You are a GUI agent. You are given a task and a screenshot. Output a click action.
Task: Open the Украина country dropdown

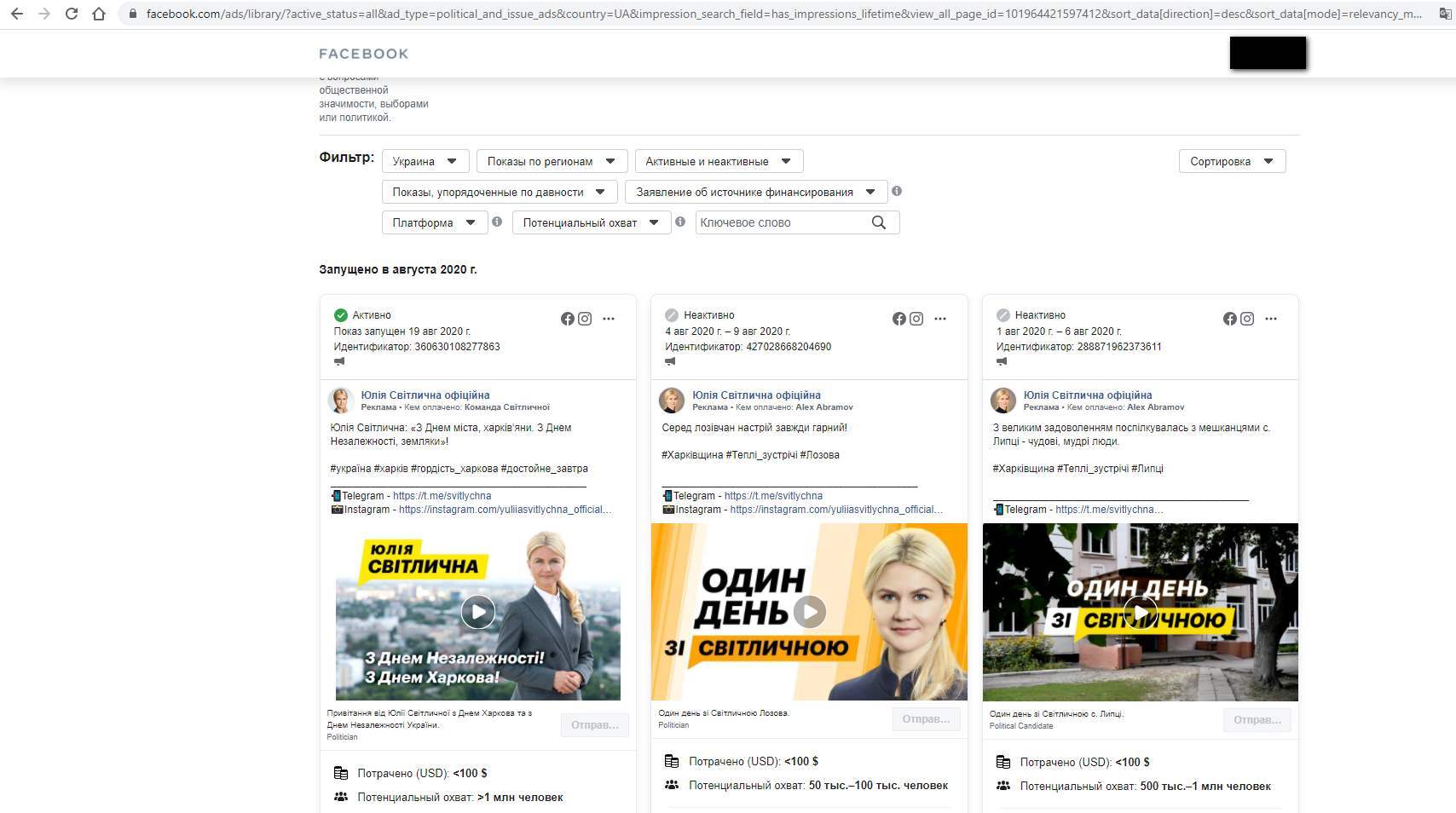click(x=425, y=161)
